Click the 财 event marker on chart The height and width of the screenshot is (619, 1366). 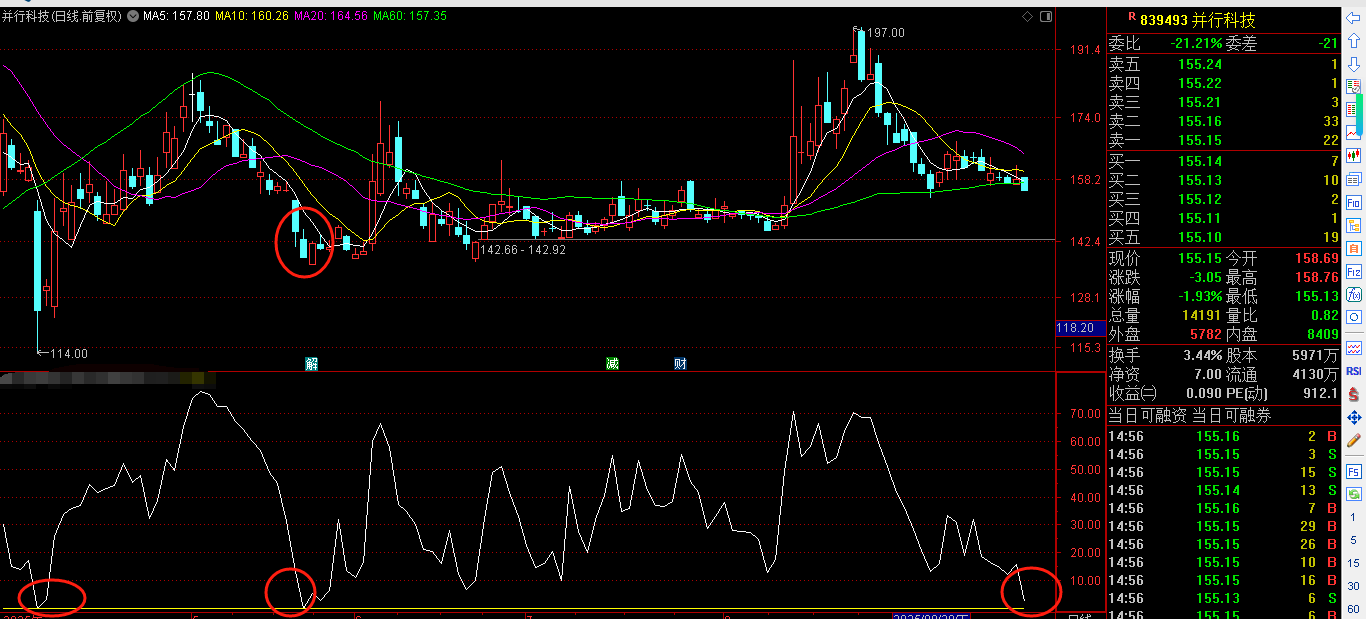point(680,364)
